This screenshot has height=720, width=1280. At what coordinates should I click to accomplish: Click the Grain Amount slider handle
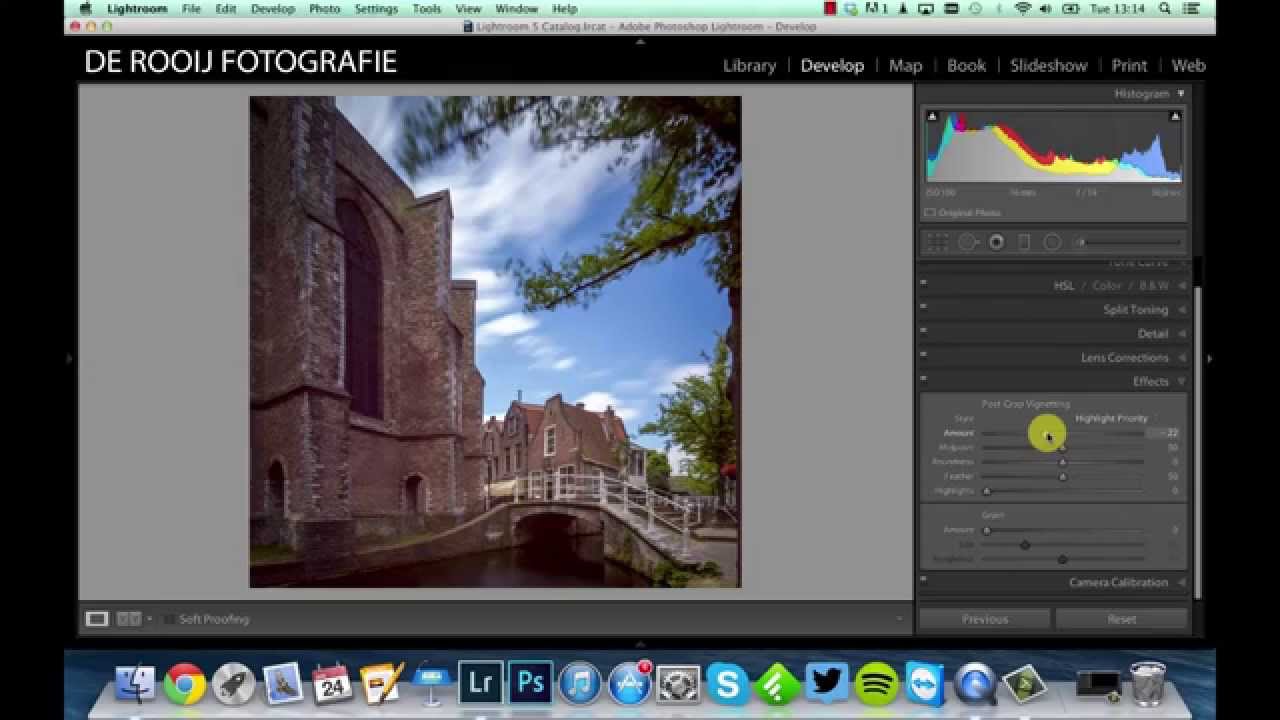tap(986, 530)
